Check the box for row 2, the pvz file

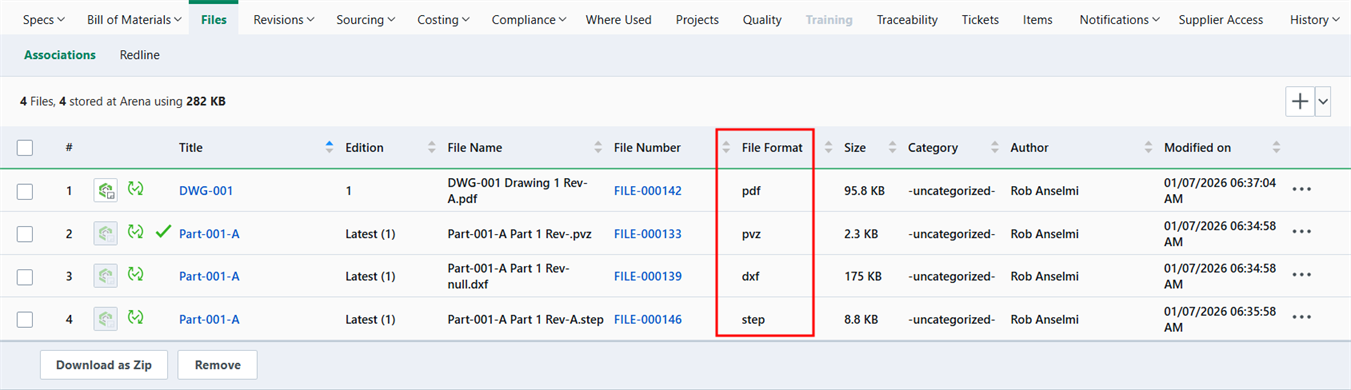coord(25,234)
